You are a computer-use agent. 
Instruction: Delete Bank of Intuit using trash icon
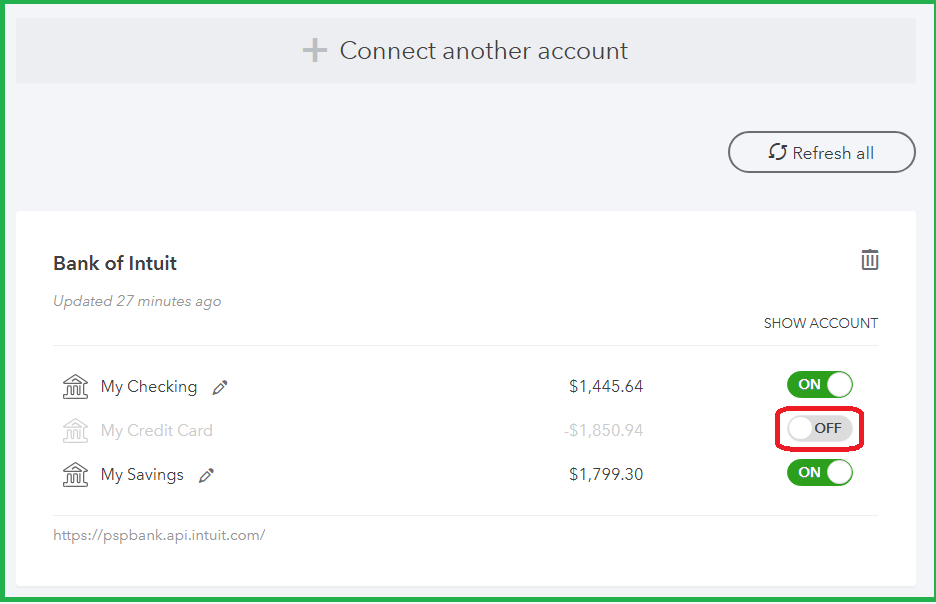click(870, 260)
